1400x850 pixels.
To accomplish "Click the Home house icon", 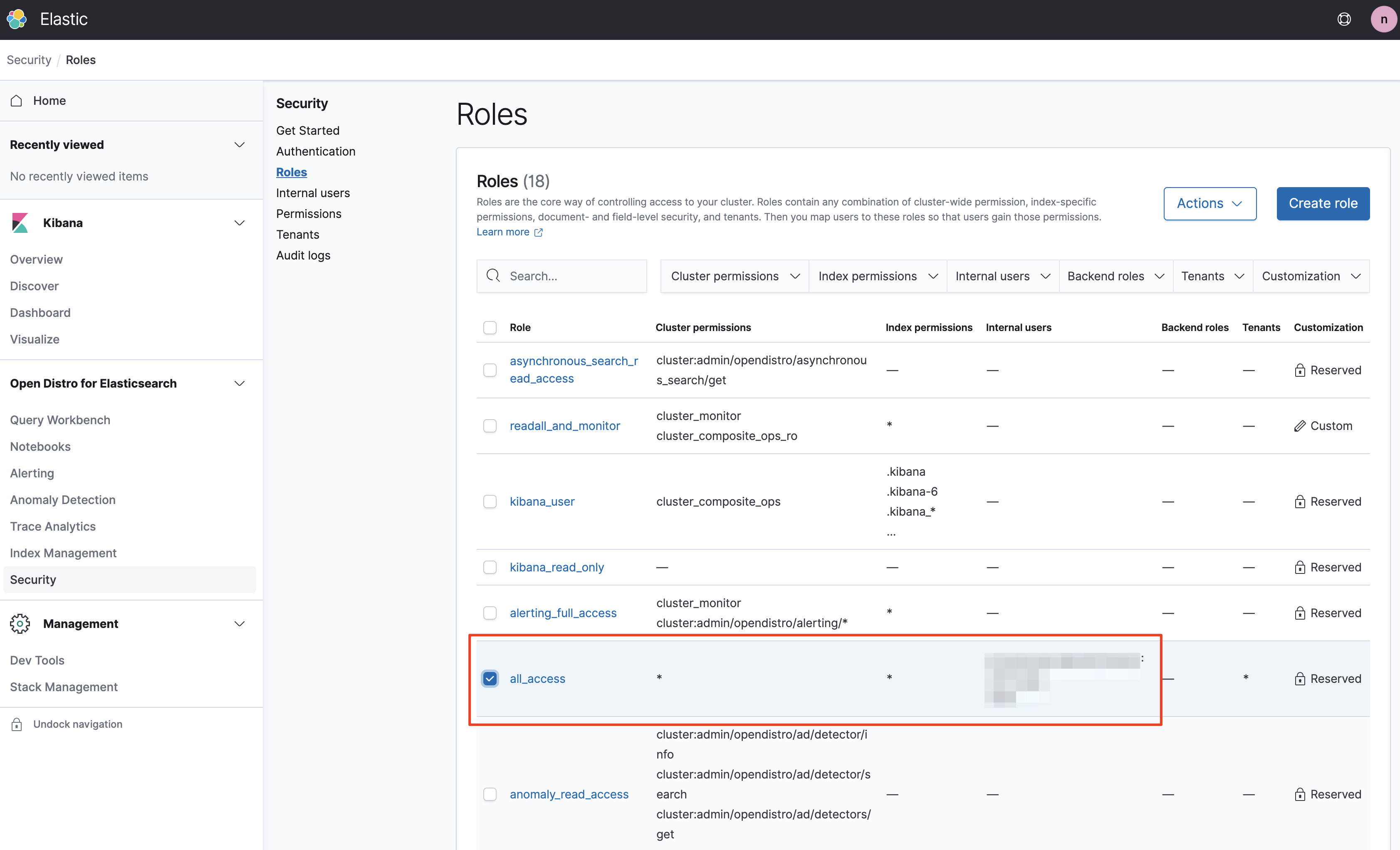I will [x=17, y=101].
